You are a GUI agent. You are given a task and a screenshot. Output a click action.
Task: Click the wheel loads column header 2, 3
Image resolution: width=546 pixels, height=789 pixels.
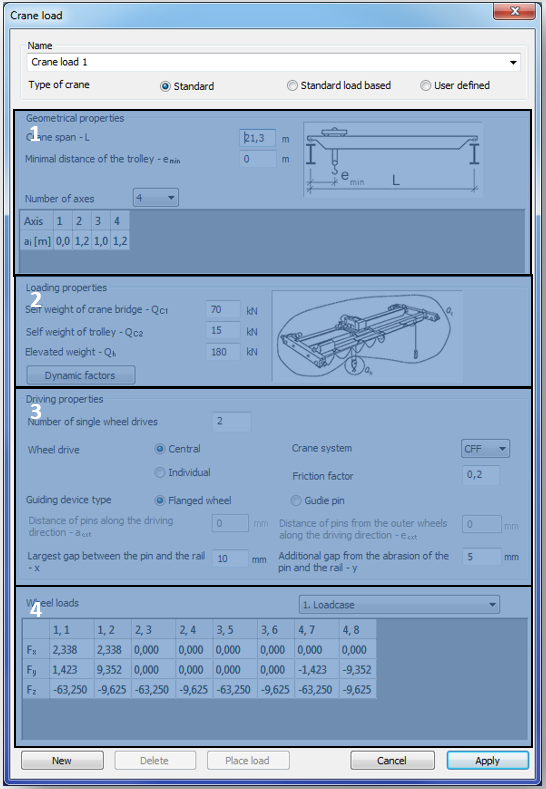tap(153, 629)
